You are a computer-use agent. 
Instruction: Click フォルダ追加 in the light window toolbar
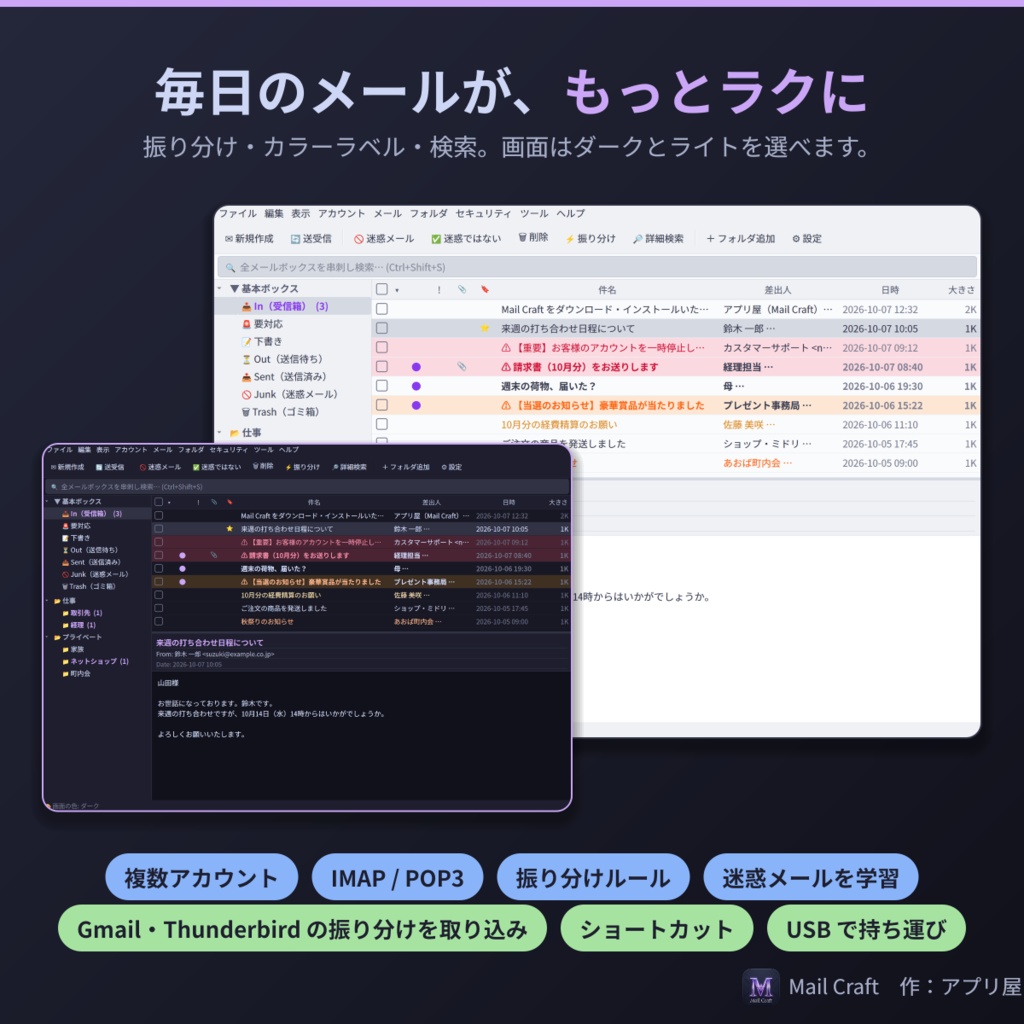click(x=740, y=238)
